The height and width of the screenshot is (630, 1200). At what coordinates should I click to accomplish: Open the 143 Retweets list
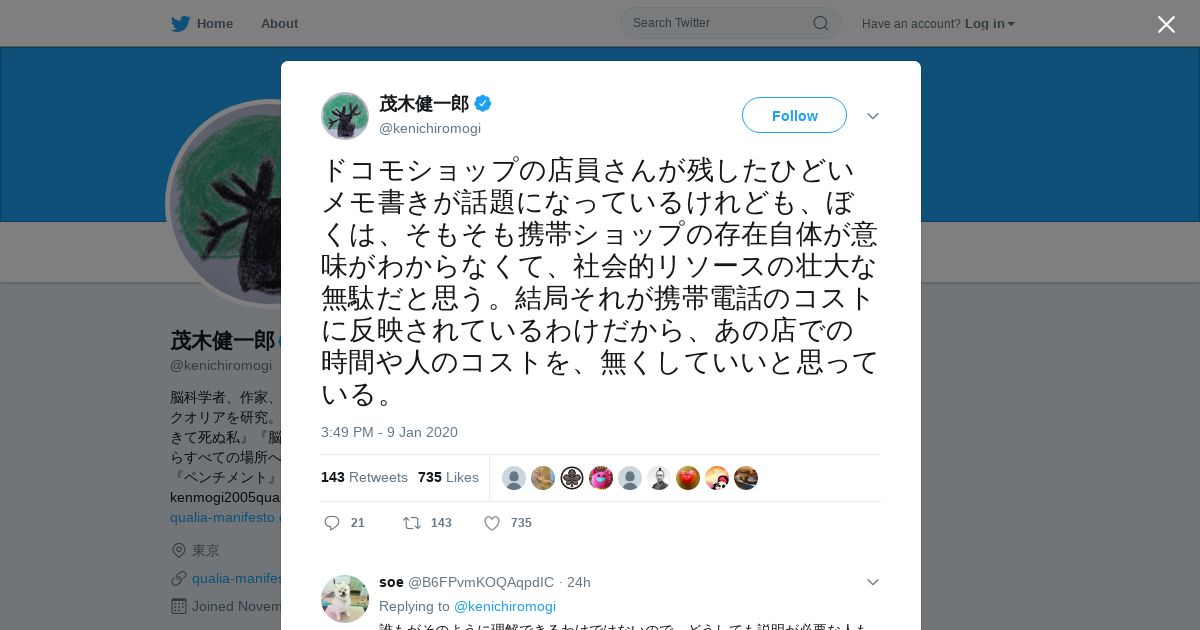pos(364,477)
